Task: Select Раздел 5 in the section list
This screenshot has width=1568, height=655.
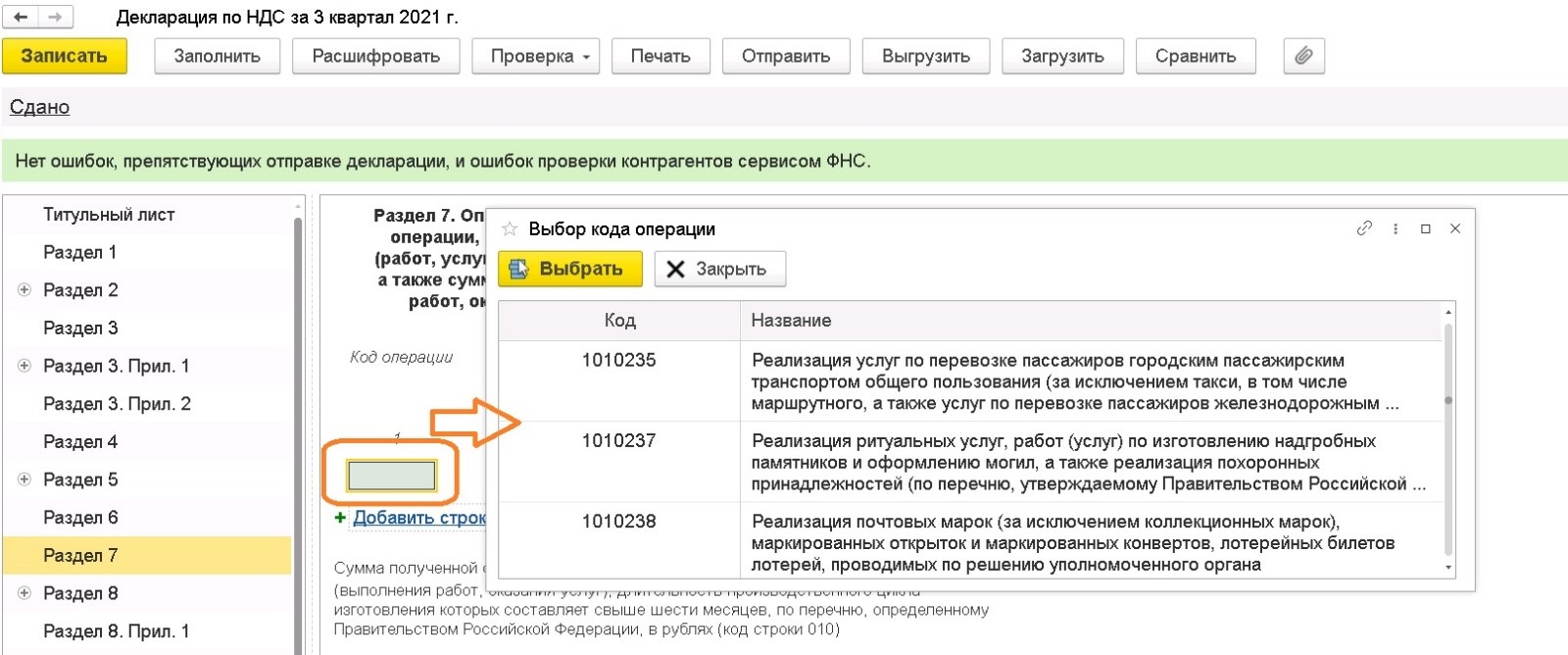Action: click(x=80, y=479)
